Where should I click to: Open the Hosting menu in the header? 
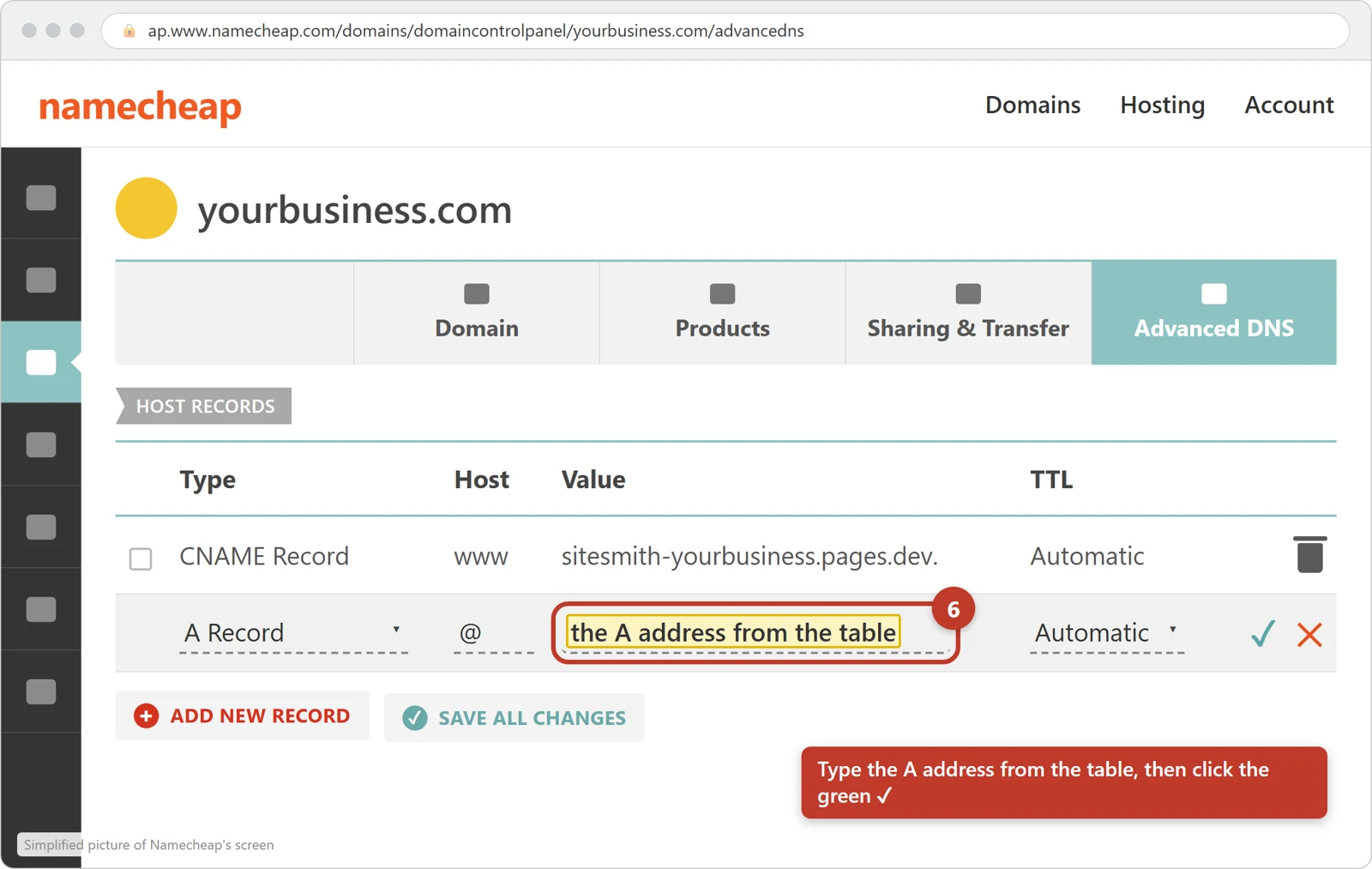(x=1162, y=105)
